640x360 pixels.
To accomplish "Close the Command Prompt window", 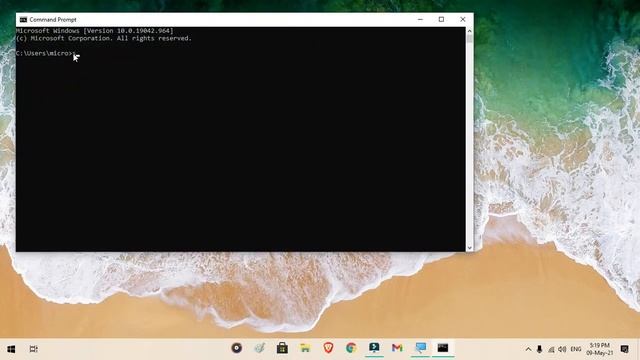I will (x=462, y=20).
